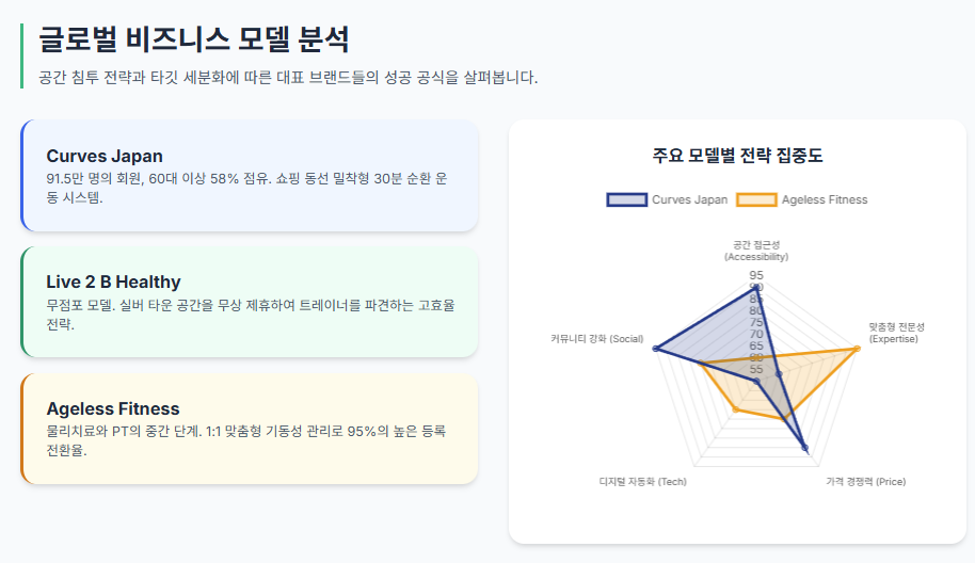This screenshot has width=975, height=563.
Task: Click Ageless Fitness data point near Tech axis
Action: click(736, 409)
